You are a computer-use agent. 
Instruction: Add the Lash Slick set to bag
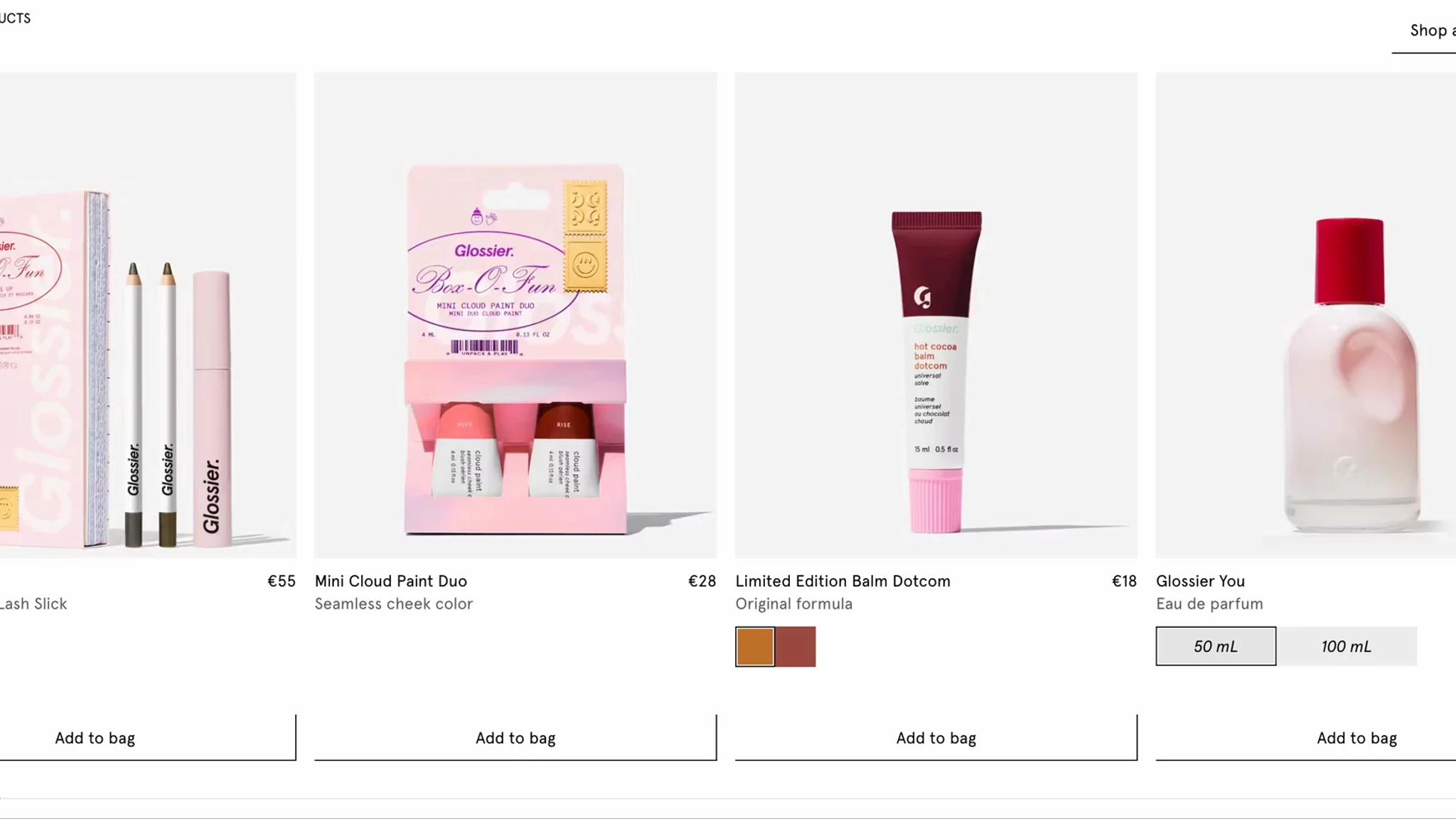pyautogui.click(x=148, y=738)
